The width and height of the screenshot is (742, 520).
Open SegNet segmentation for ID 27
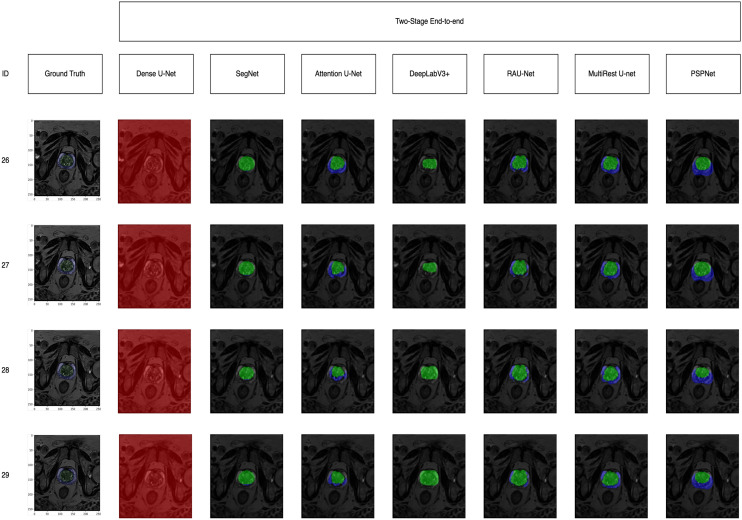pos(247,266)
